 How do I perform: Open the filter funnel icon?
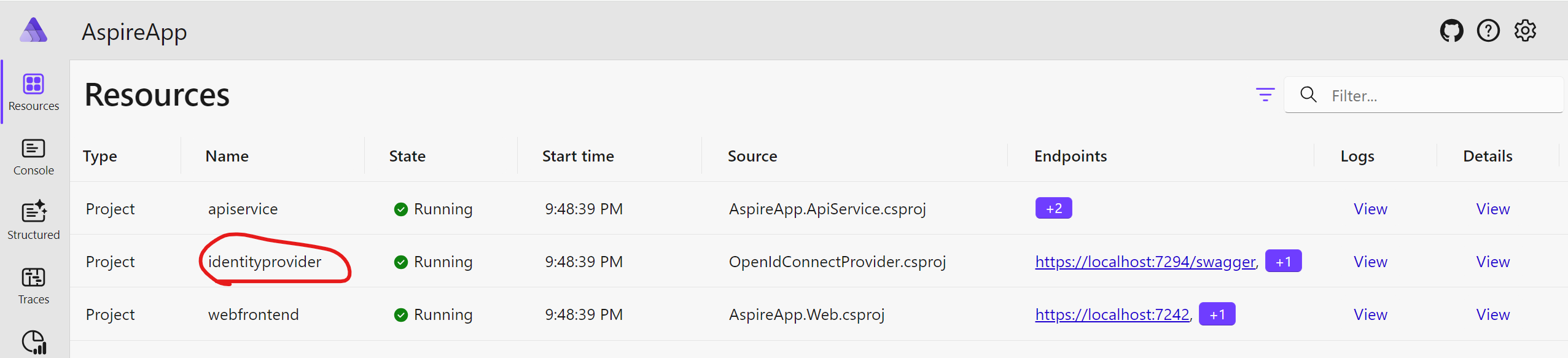(x=1266, y=95)
